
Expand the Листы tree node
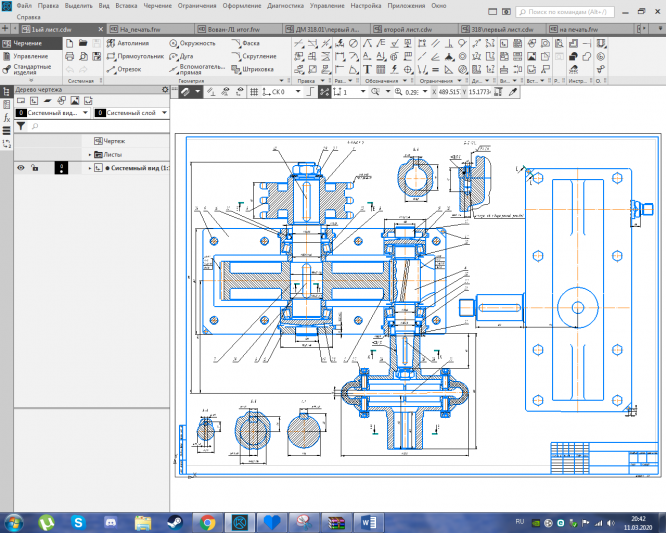[x=90, y=155]
